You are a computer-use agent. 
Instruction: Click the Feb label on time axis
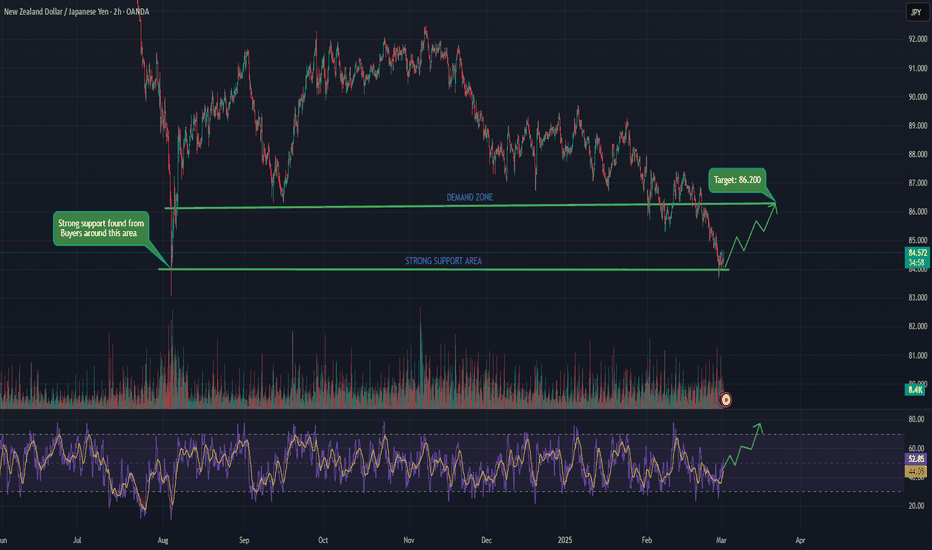point(647,540)
